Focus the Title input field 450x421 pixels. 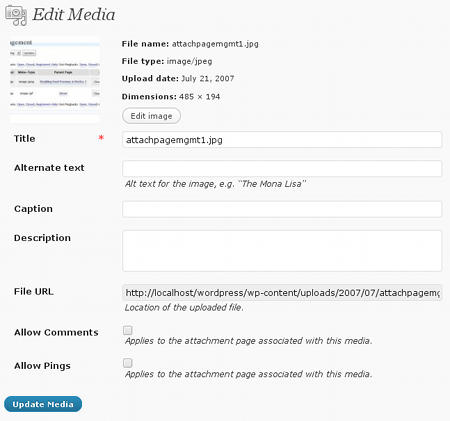coord(282,140)
